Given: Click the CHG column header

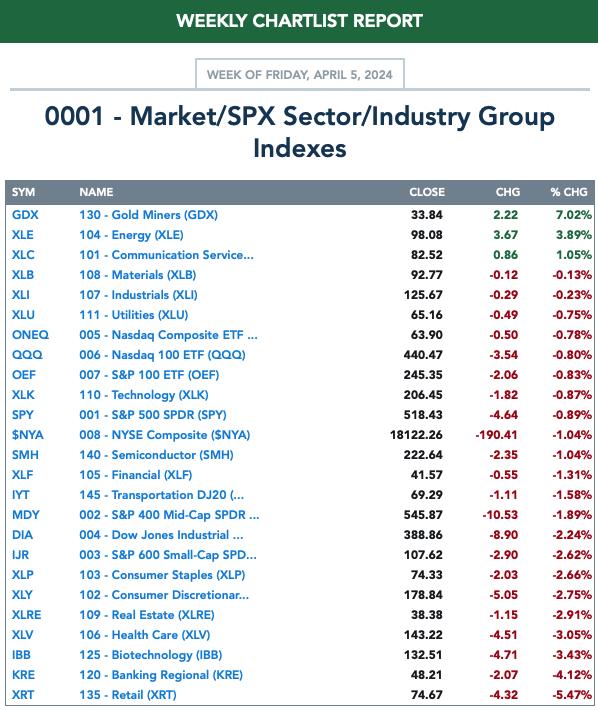Looking at the screenshot, I should click(x=508, y=192).
